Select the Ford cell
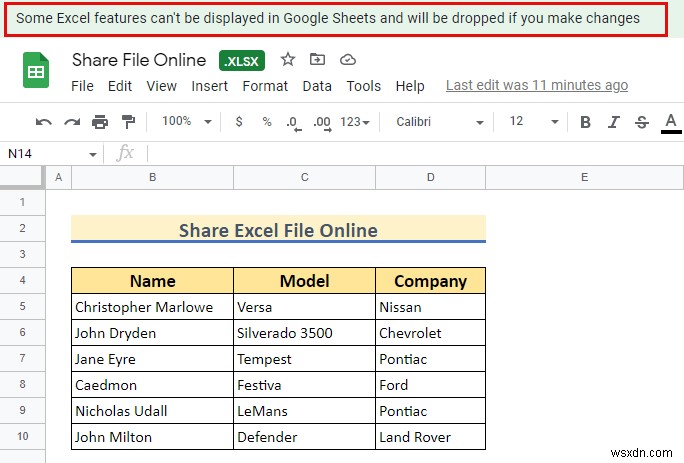Image resolution: width=684 pixels, height=463 pixels. click(x=430, y=385)
